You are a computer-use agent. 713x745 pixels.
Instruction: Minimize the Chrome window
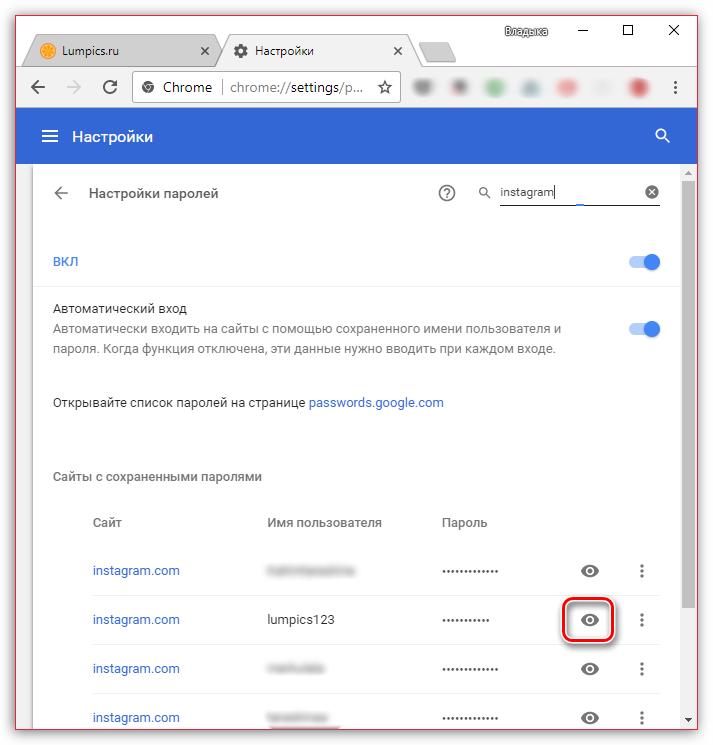point(583,30)
